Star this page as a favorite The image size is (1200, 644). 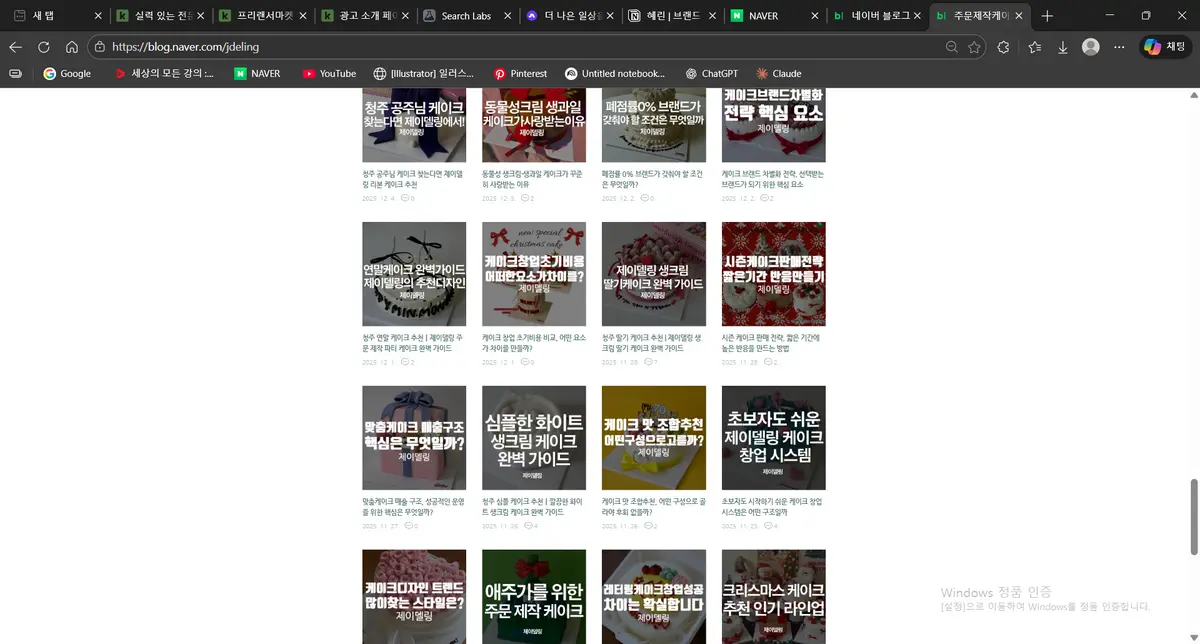click(974, 47)
